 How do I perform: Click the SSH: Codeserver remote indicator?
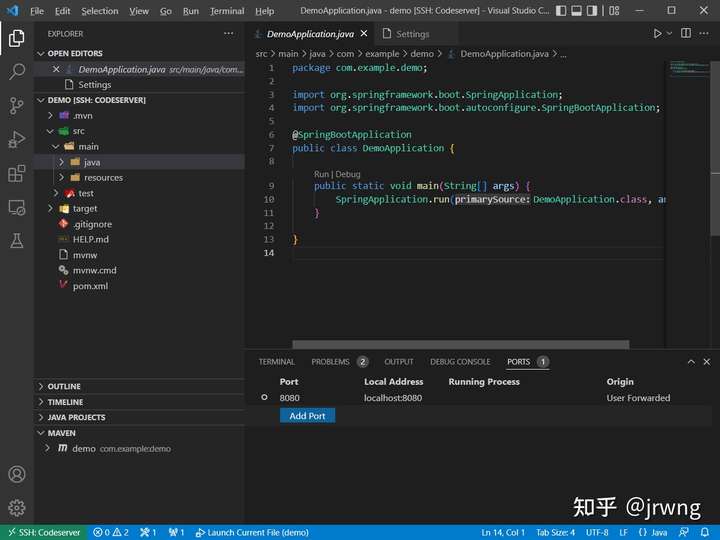44,533
